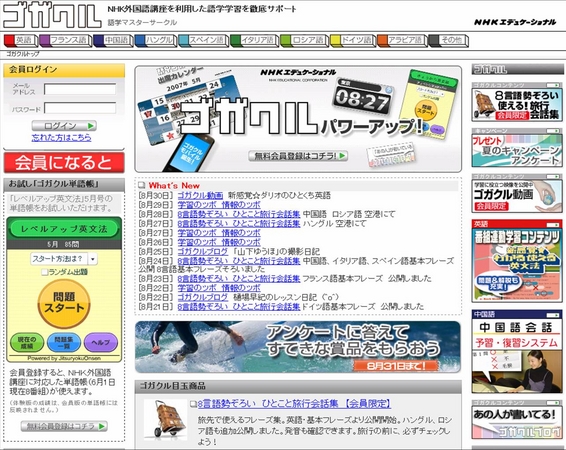Click 無料会員登録はコチラ on the main banner
The height and width of the screenshot is (450, 566).
(x=298, y=156)
